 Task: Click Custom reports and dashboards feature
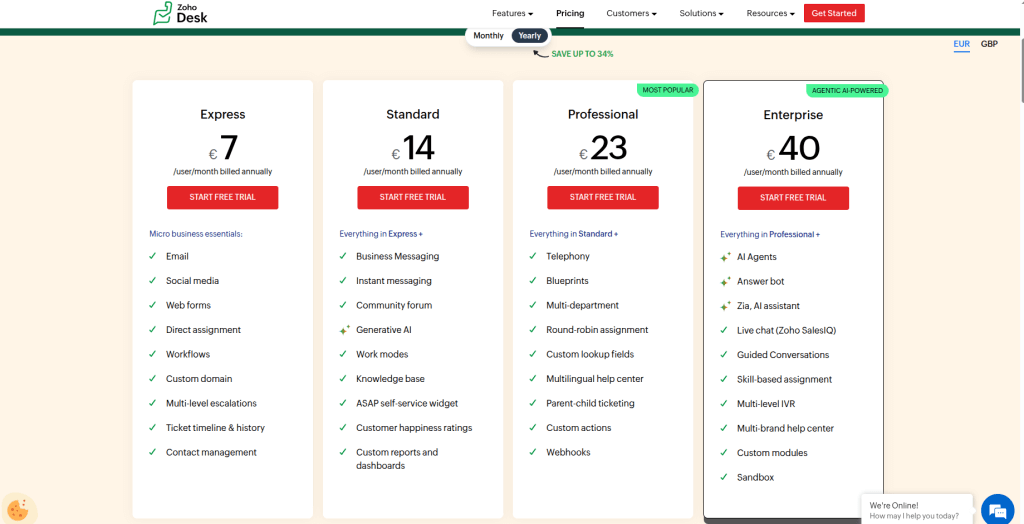click(x=397, y=459)
